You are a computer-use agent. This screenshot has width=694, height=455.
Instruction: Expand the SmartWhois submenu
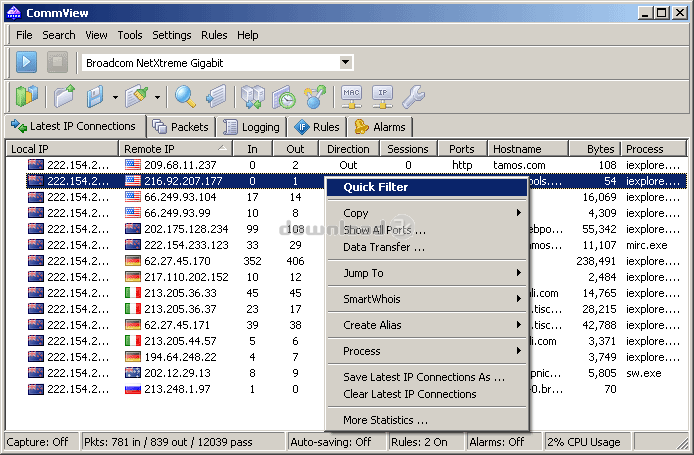point(427,299)
